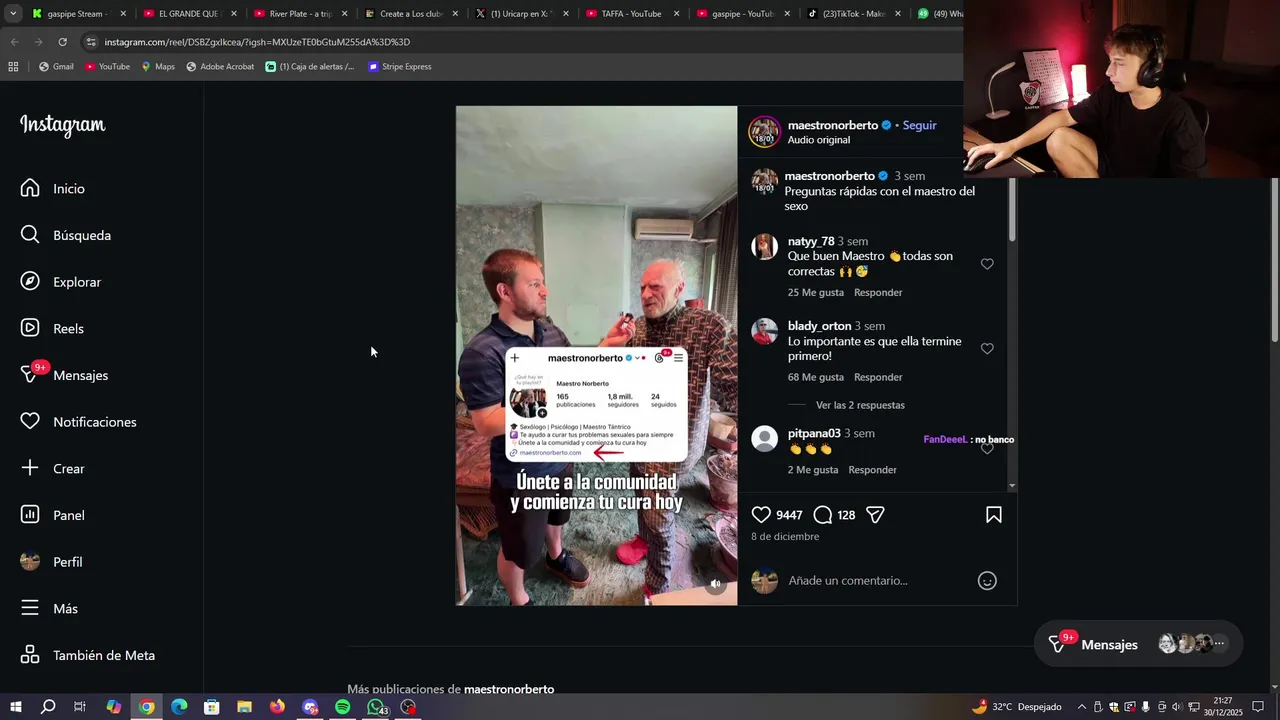The image size is (1280, 720).
Task: Open Perfil from the sidebar
Action: click(52, 562)
